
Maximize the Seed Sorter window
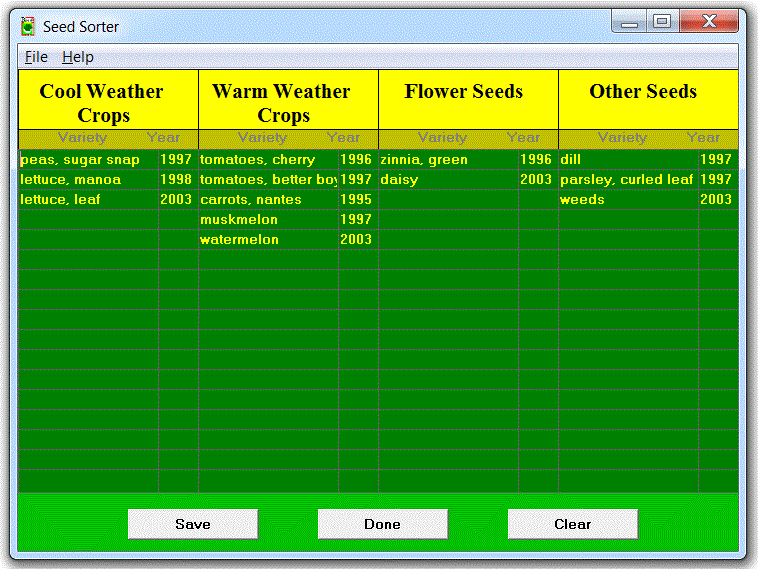662,21
